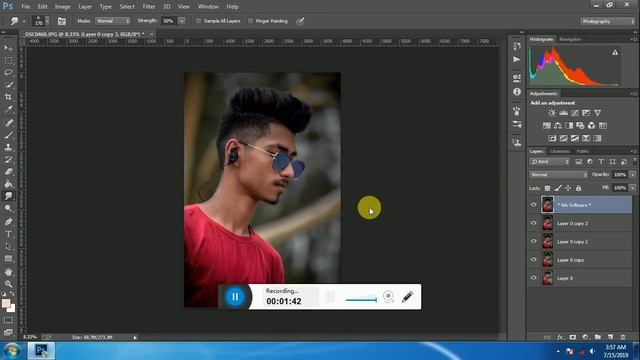Screen dimensions: 640x360
Task: Open the Image menu
Action: [x=62, y=7]
